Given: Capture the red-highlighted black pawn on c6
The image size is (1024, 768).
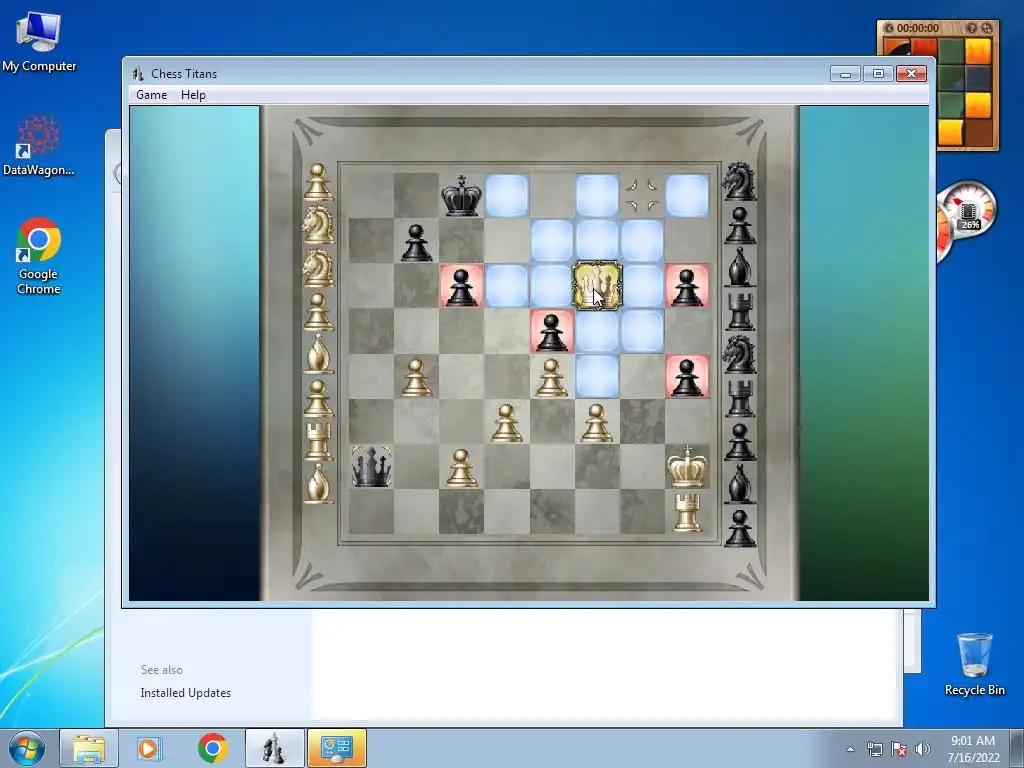Looking at the screenshot, I should [x=461, y=285].
